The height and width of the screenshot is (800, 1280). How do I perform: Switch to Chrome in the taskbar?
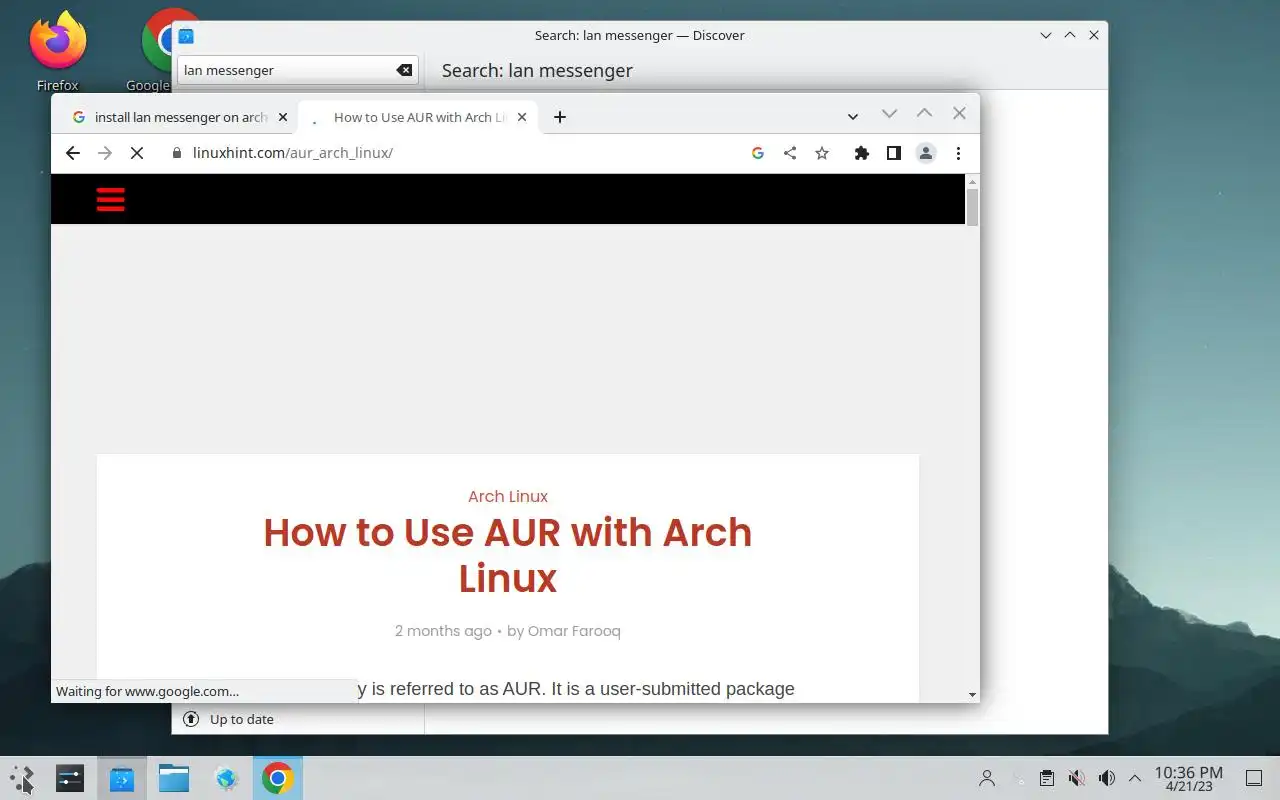[278, 778]
